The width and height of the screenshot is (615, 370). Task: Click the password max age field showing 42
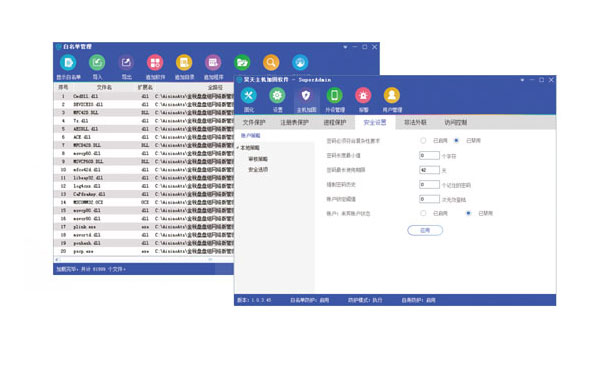pyautogui.click(x=429, y=170)
